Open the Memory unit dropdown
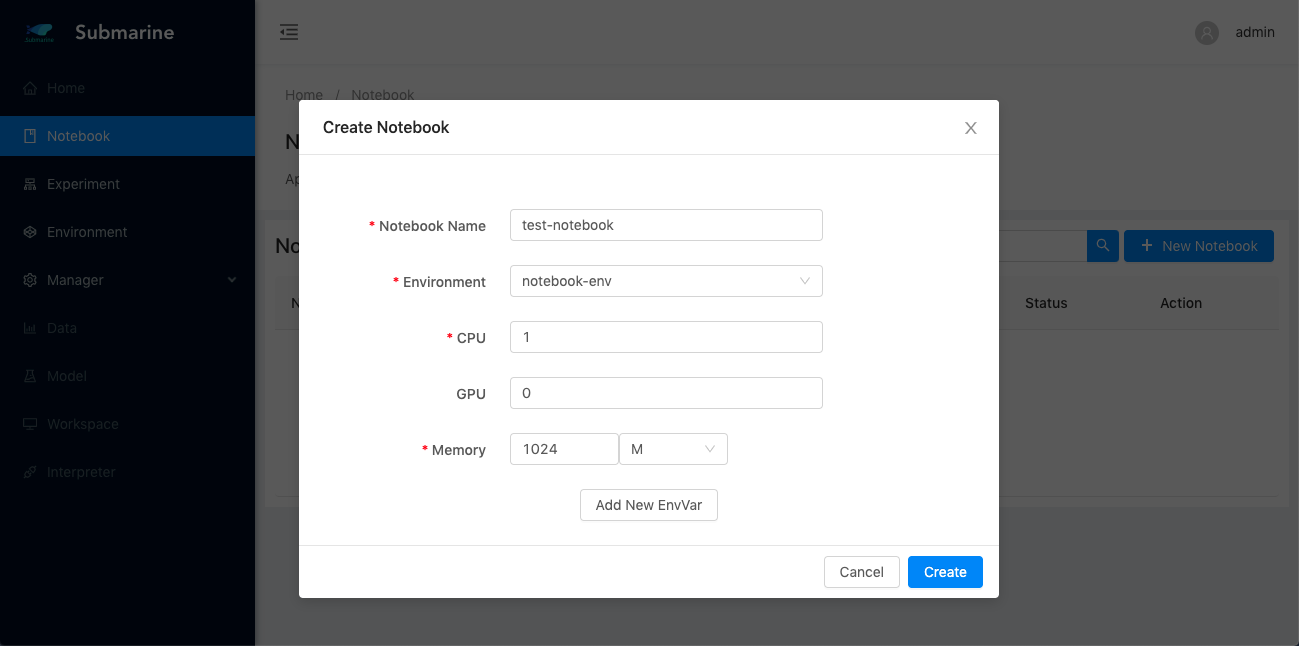The height and width of the screenshot is (646, 1299). click(673, 449)
